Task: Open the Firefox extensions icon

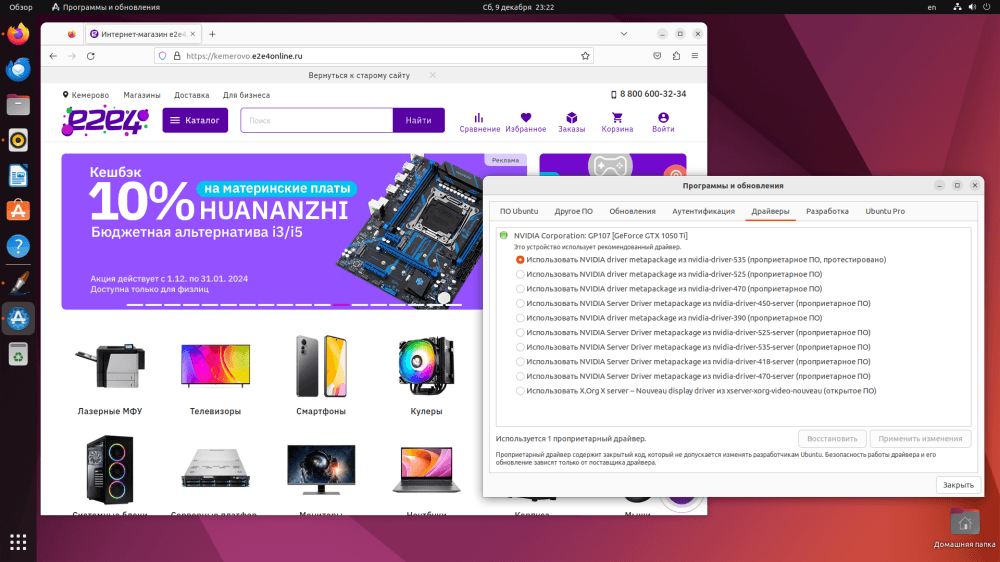Action: tap(676, 56)
